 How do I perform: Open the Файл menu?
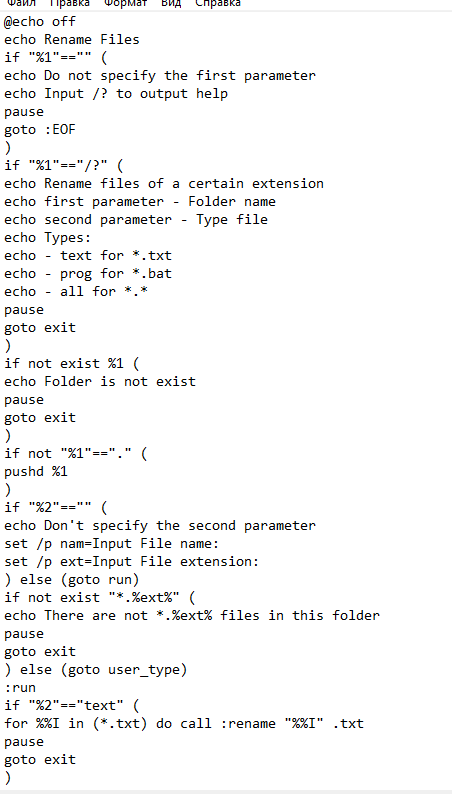(20, 3)
